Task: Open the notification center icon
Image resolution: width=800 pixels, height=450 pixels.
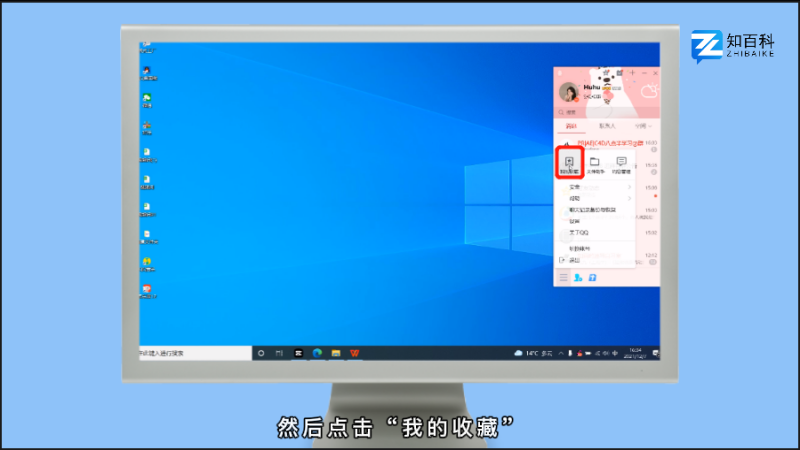Action: 656,353
